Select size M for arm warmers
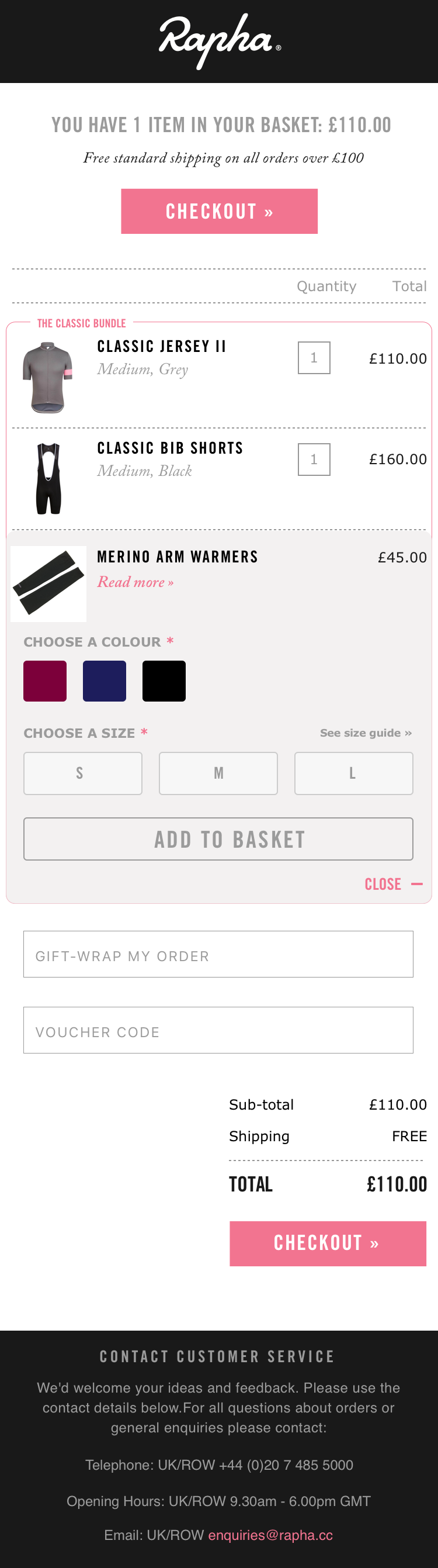 (218, 773)
